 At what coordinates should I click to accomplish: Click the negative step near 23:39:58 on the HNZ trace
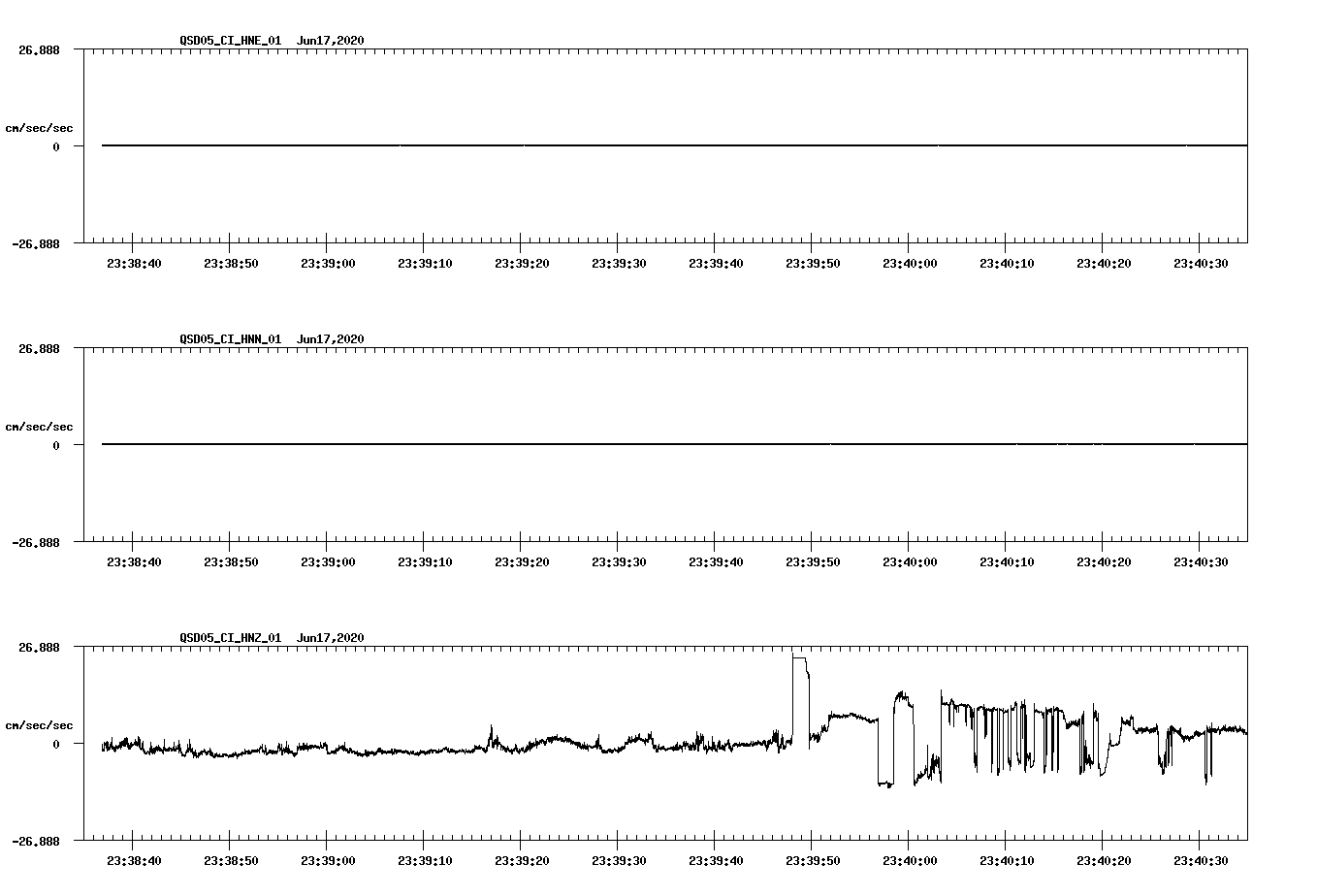[x=885, y=783]
